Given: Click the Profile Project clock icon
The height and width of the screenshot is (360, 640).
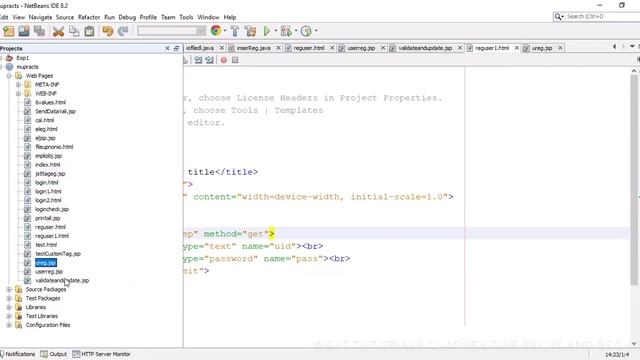Looking at the screenshot, I should (x=306, y=31).
